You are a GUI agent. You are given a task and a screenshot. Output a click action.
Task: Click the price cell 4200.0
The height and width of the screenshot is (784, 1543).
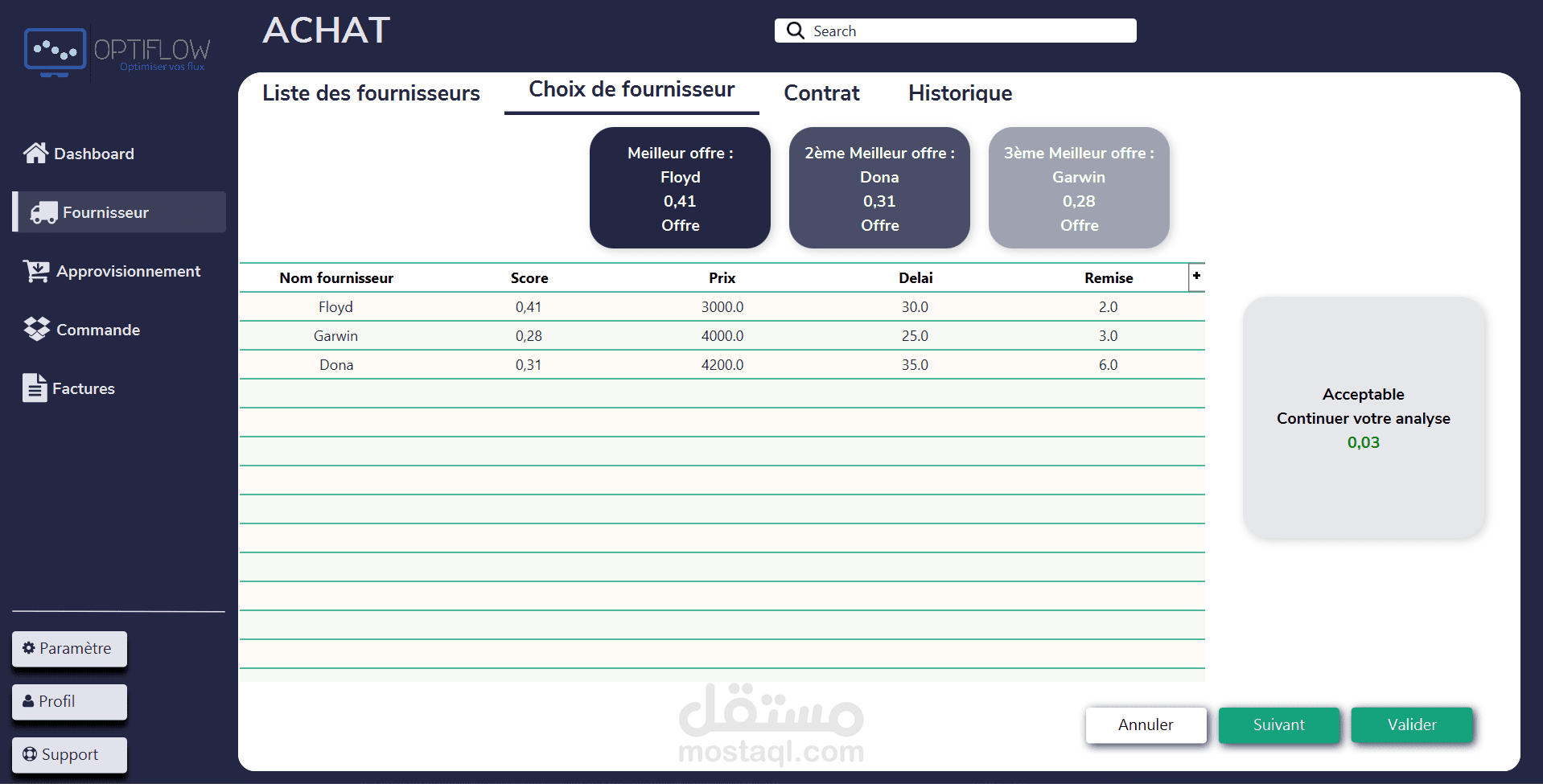(722, 364)
